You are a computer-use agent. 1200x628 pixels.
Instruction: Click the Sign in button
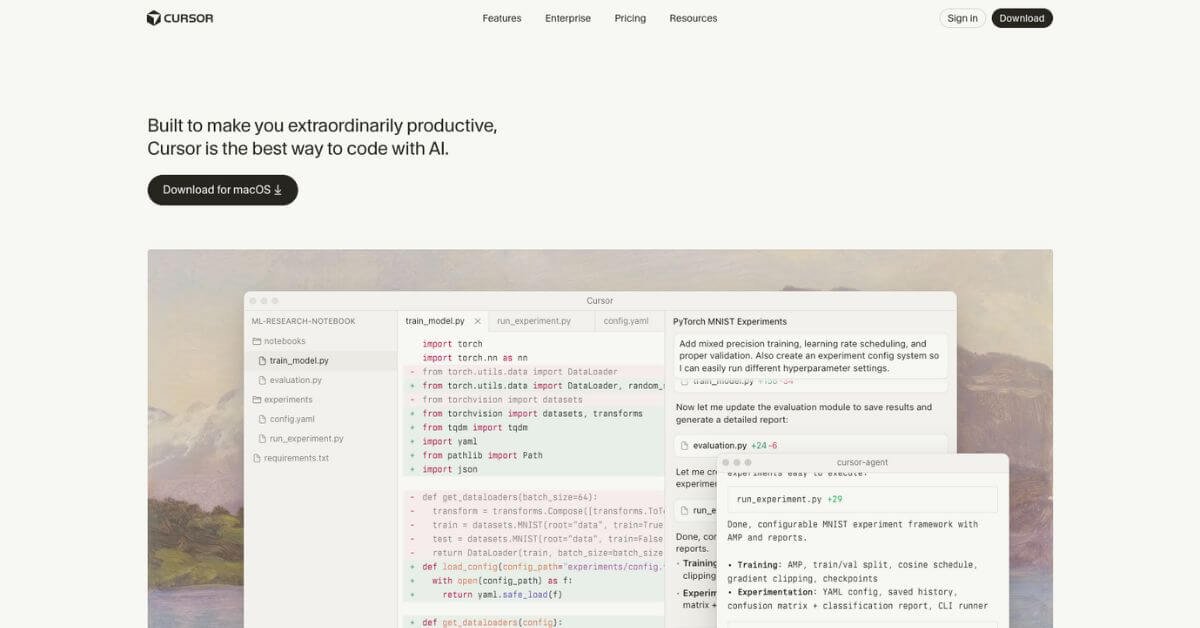click(963, 18)
